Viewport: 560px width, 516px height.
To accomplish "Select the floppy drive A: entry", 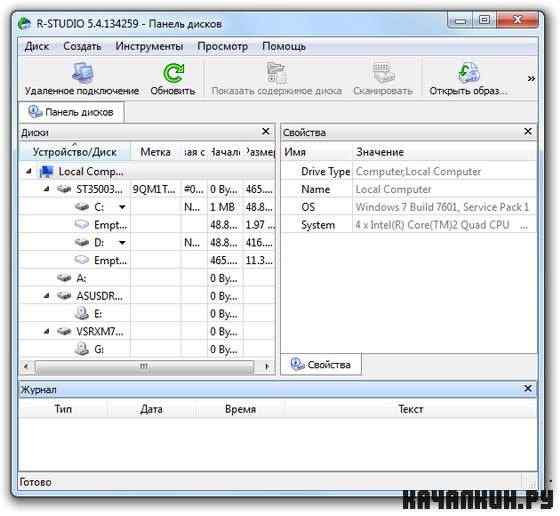I will (x=71, y=277).
